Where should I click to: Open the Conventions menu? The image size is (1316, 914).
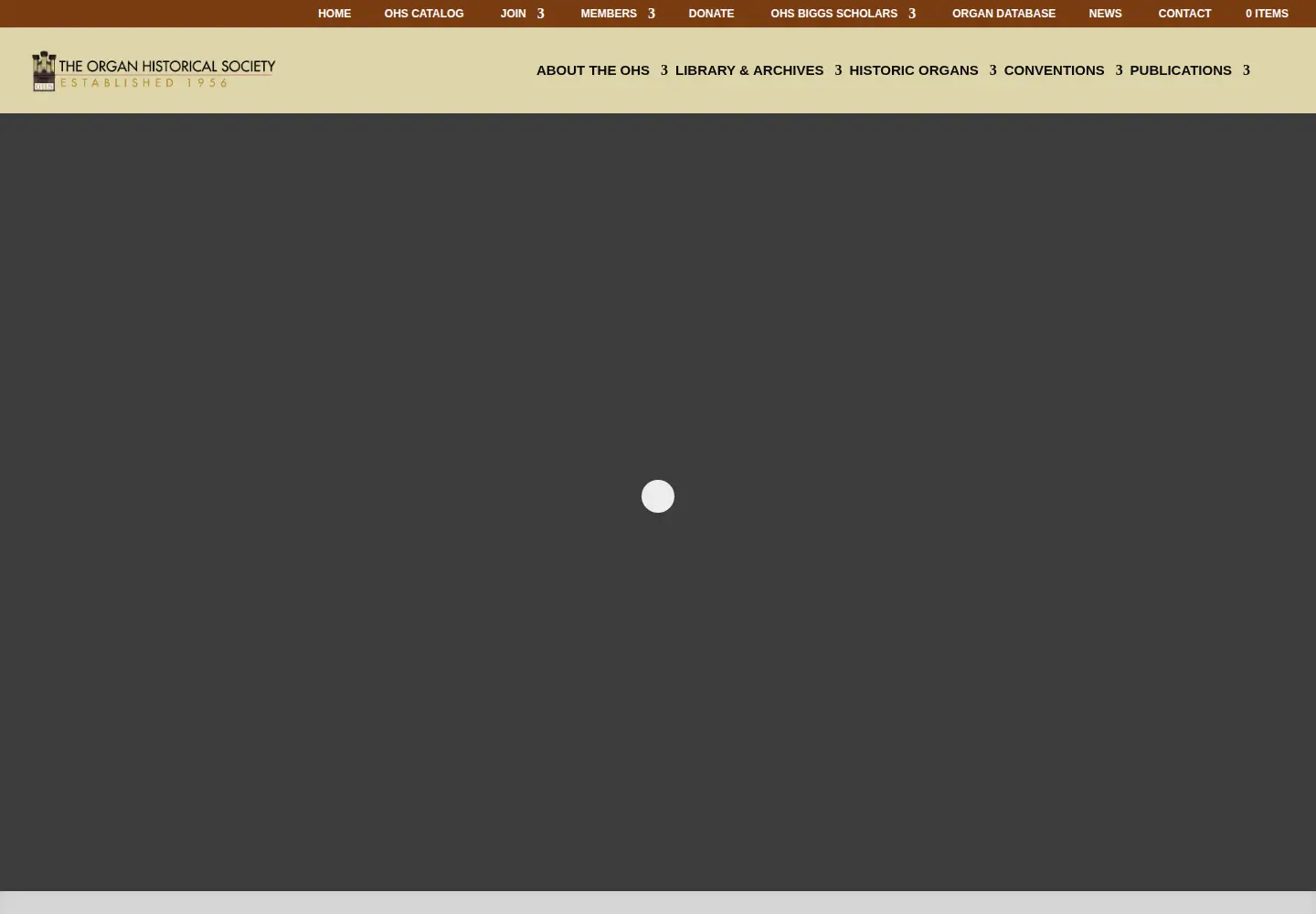pyautogui.click(x=1054, y=70)
